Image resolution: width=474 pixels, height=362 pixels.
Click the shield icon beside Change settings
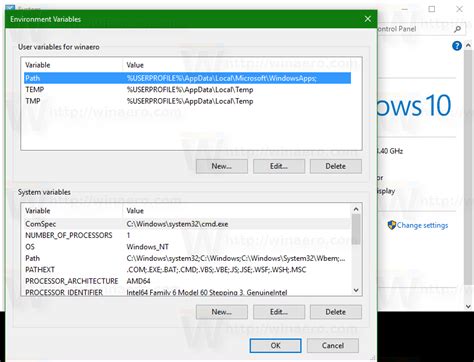point(391,225)
